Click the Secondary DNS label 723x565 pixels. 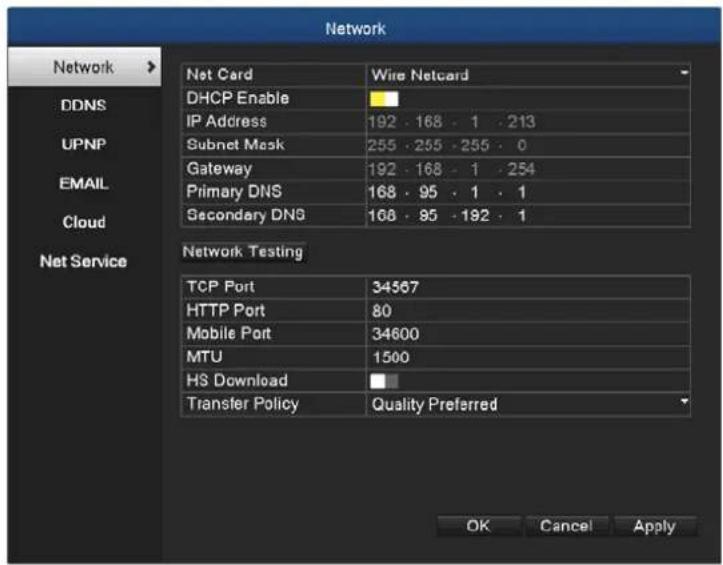[246, 215]
